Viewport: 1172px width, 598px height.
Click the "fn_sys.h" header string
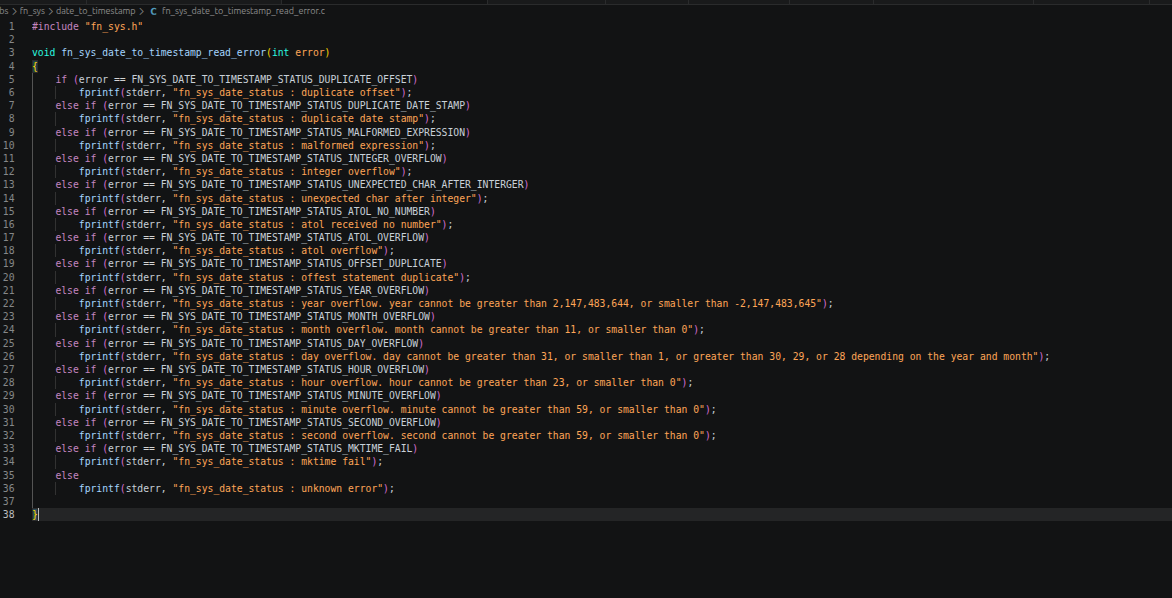[x=114, y=26]
